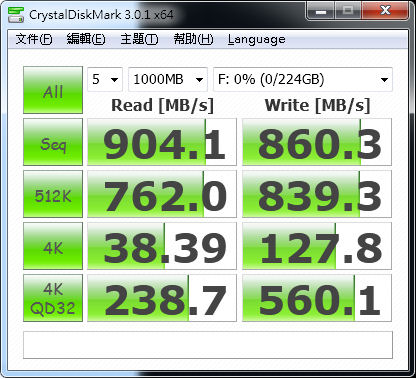This screenshot has width=417, height=379.
Task: Click the 512K write result 839.3
Action: pyautogui.click(x=317, y=194)
